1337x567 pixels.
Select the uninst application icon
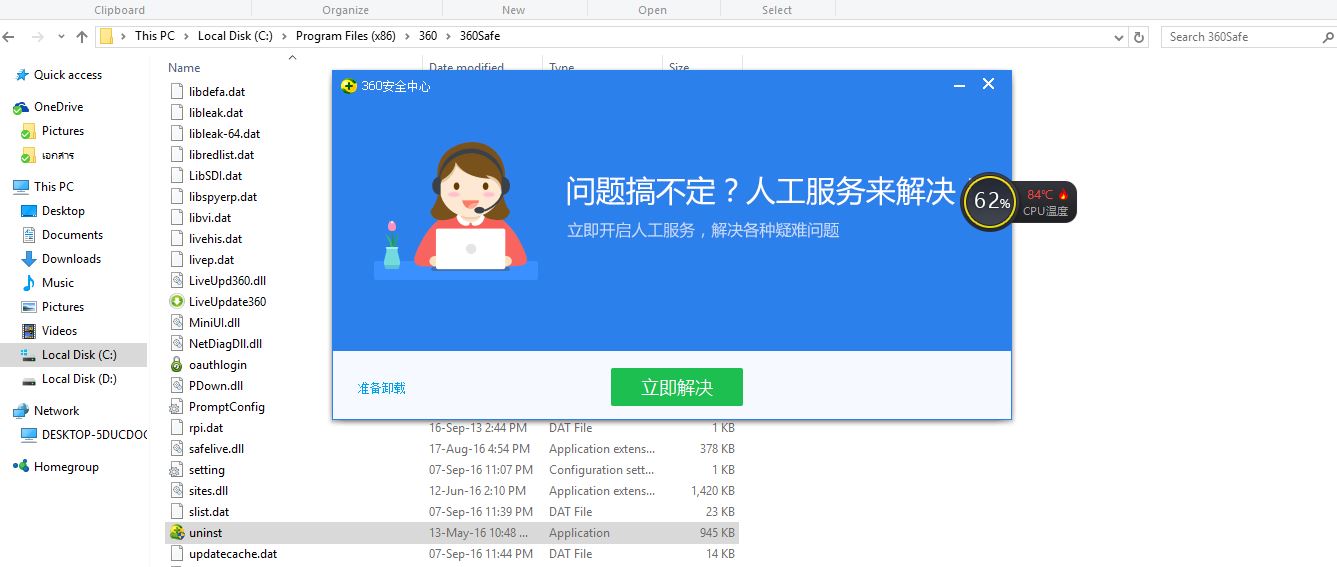177,533
